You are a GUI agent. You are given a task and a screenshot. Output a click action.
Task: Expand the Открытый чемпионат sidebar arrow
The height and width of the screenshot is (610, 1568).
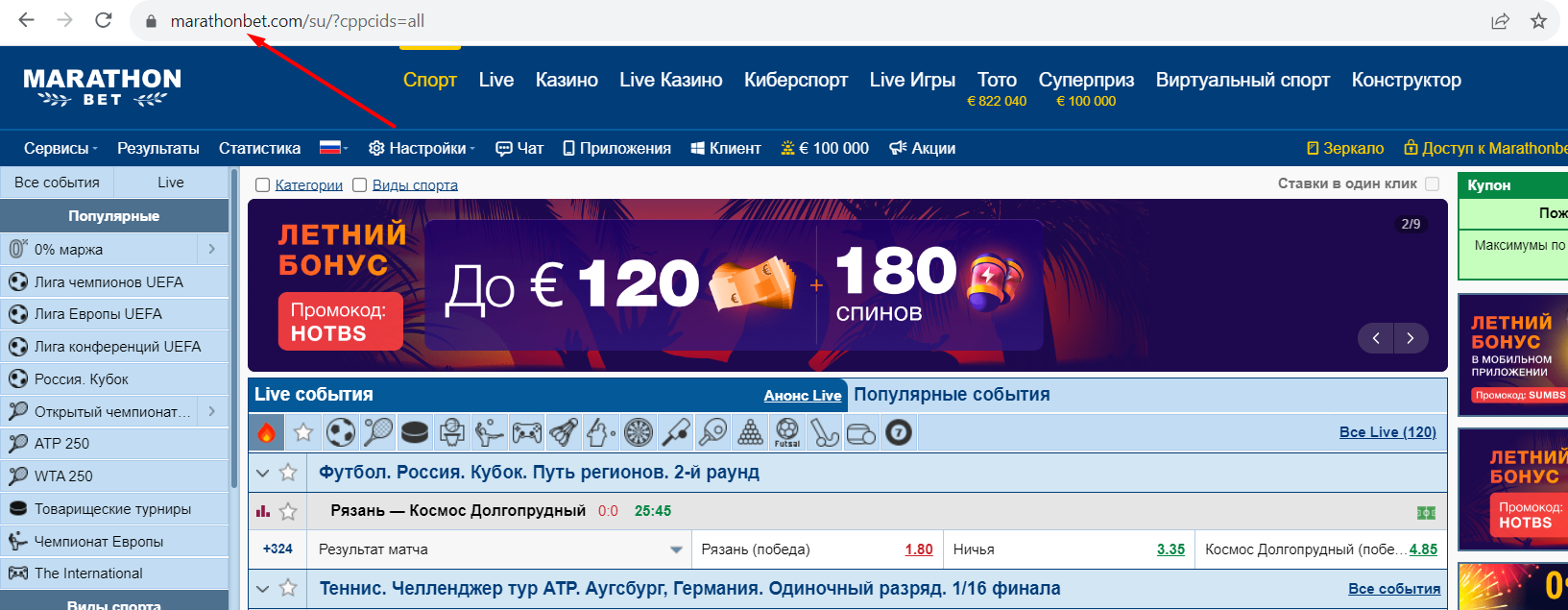211,411
